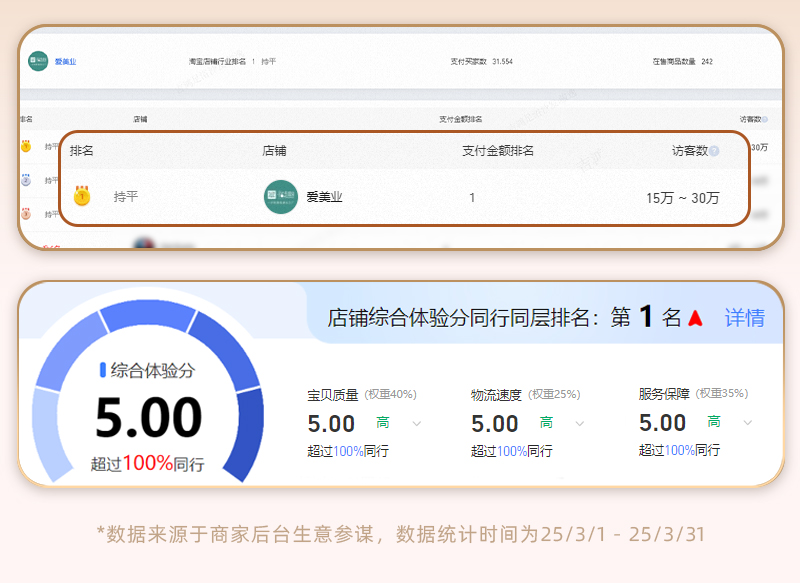The height and width of the screenshot is (583, 800).
Task: Click the 爱美业 shop name in highlighted row
Action: point(324,197)
